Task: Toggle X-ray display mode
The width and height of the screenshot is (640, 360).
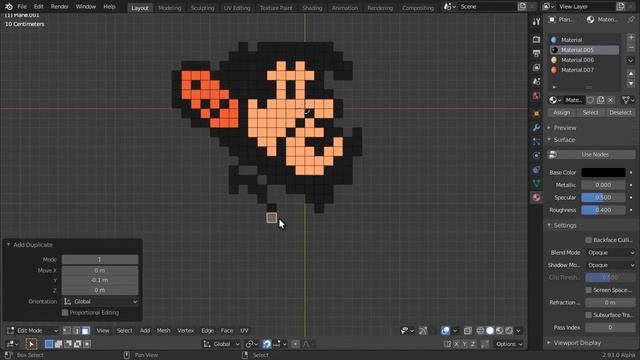Action: click(x=468, y=331)
